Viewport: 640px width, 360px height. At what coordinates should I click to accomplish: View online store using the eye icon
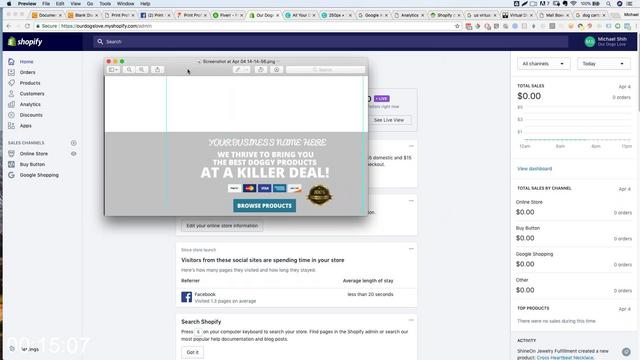coord(73,153)
